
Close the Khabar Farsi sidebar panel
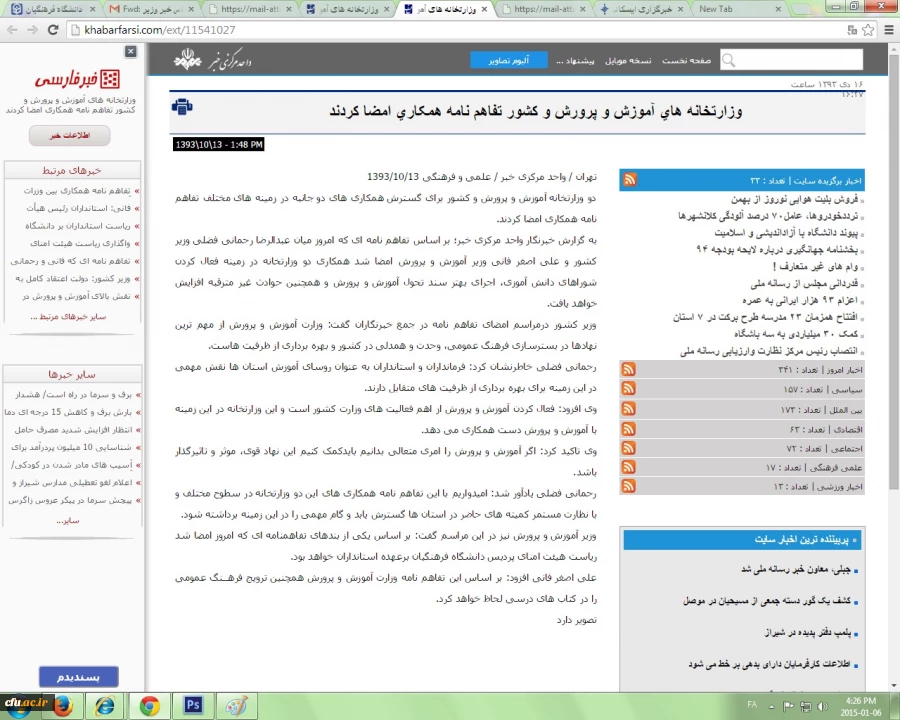(131, 51)
